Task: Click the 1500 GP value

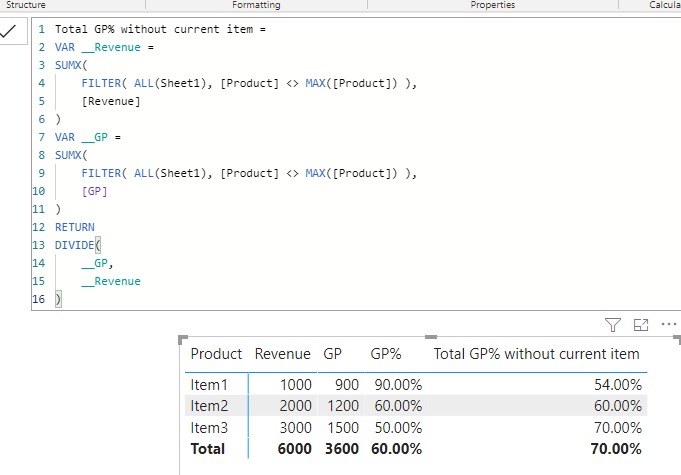Action: coord(343,428)
